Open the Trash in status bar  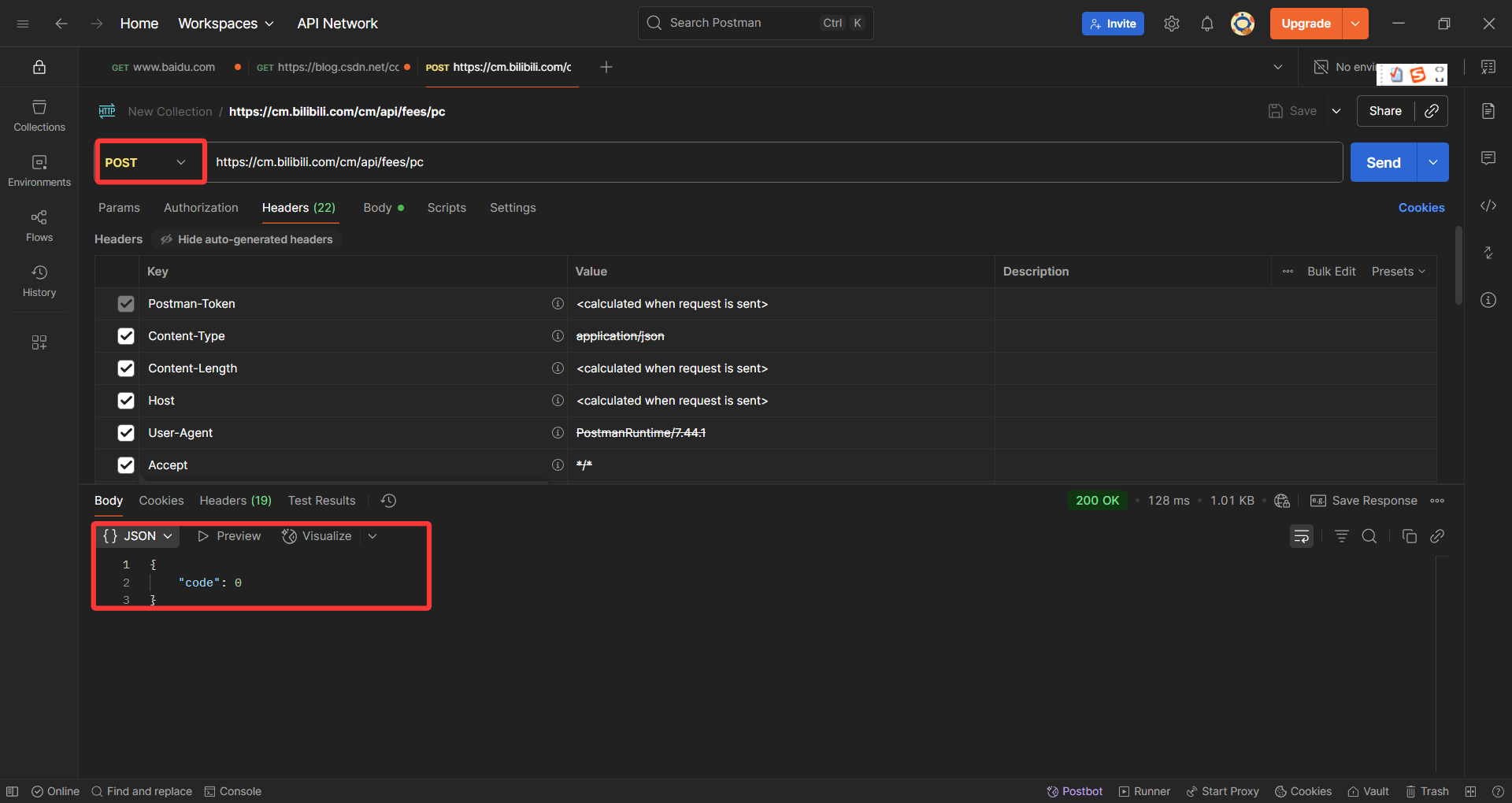point(1427,791)
